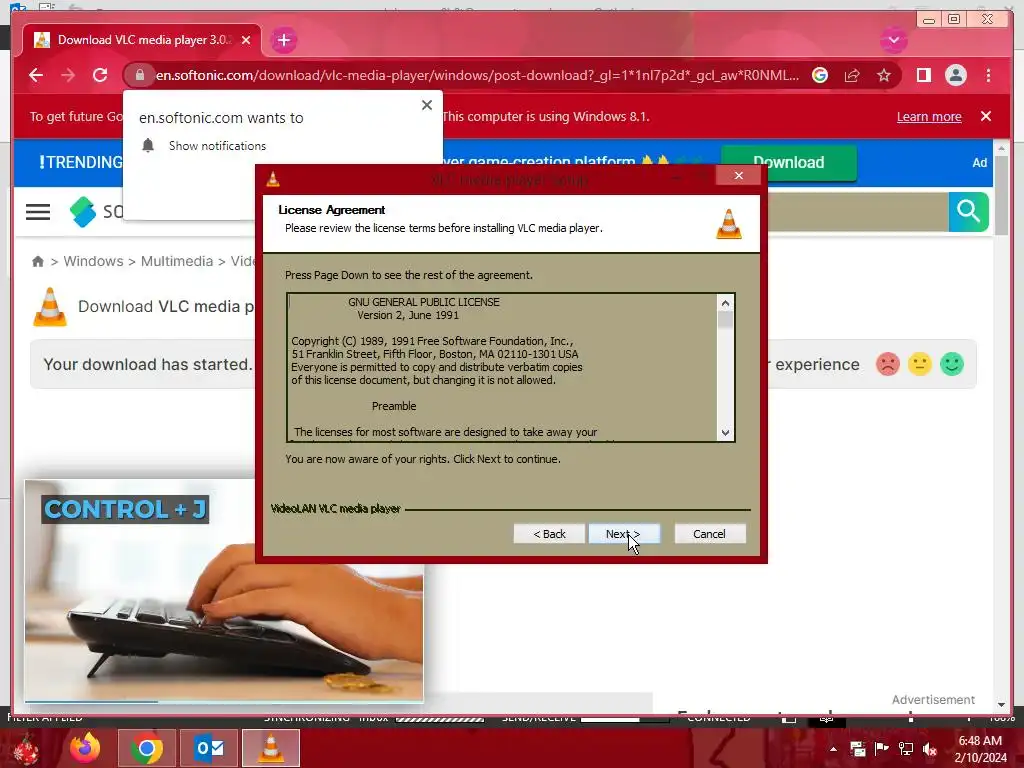The width and height of the screenshot is (1024, 768).
Task: Cancel the VLC media player setup
Action: [x=709, y=534]
